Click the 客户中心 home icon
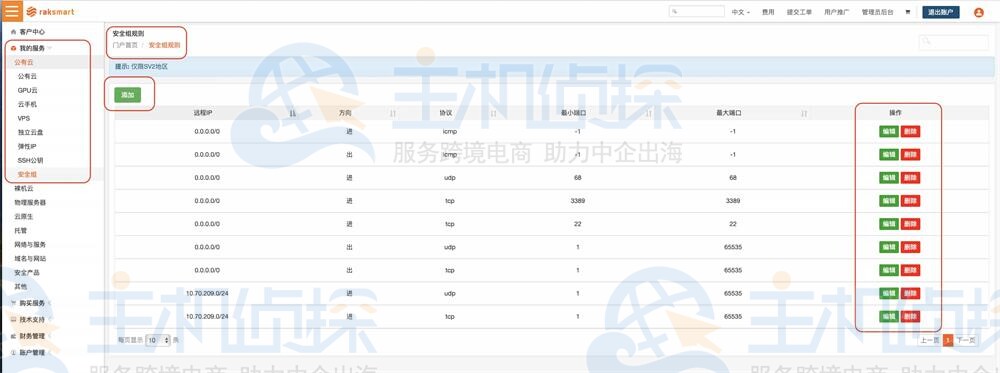 (x=13, y=31)
